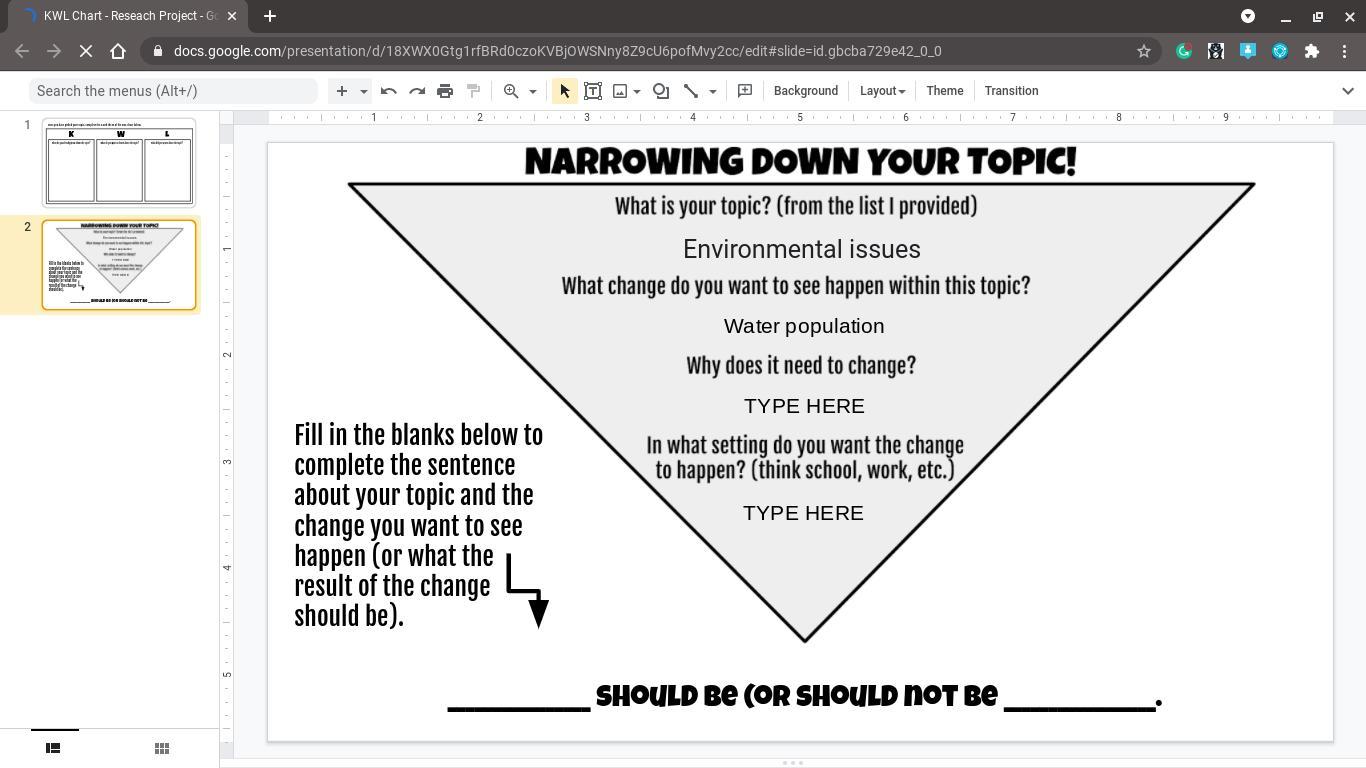
Task: Open the Transition panel
Action: pos(1011,91)
